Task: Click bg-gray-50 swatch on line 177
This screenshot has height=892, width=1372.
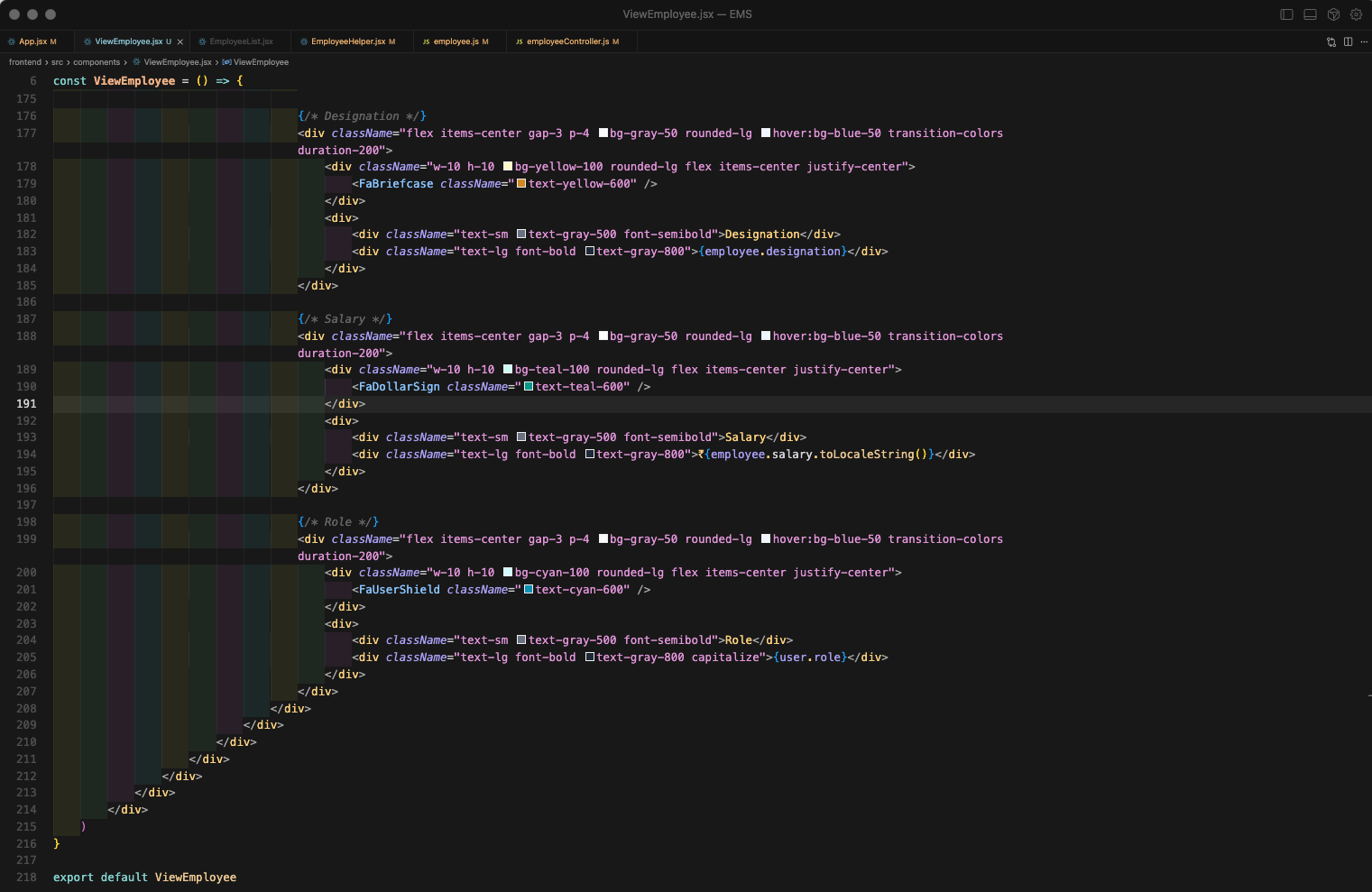Action: 603,133
